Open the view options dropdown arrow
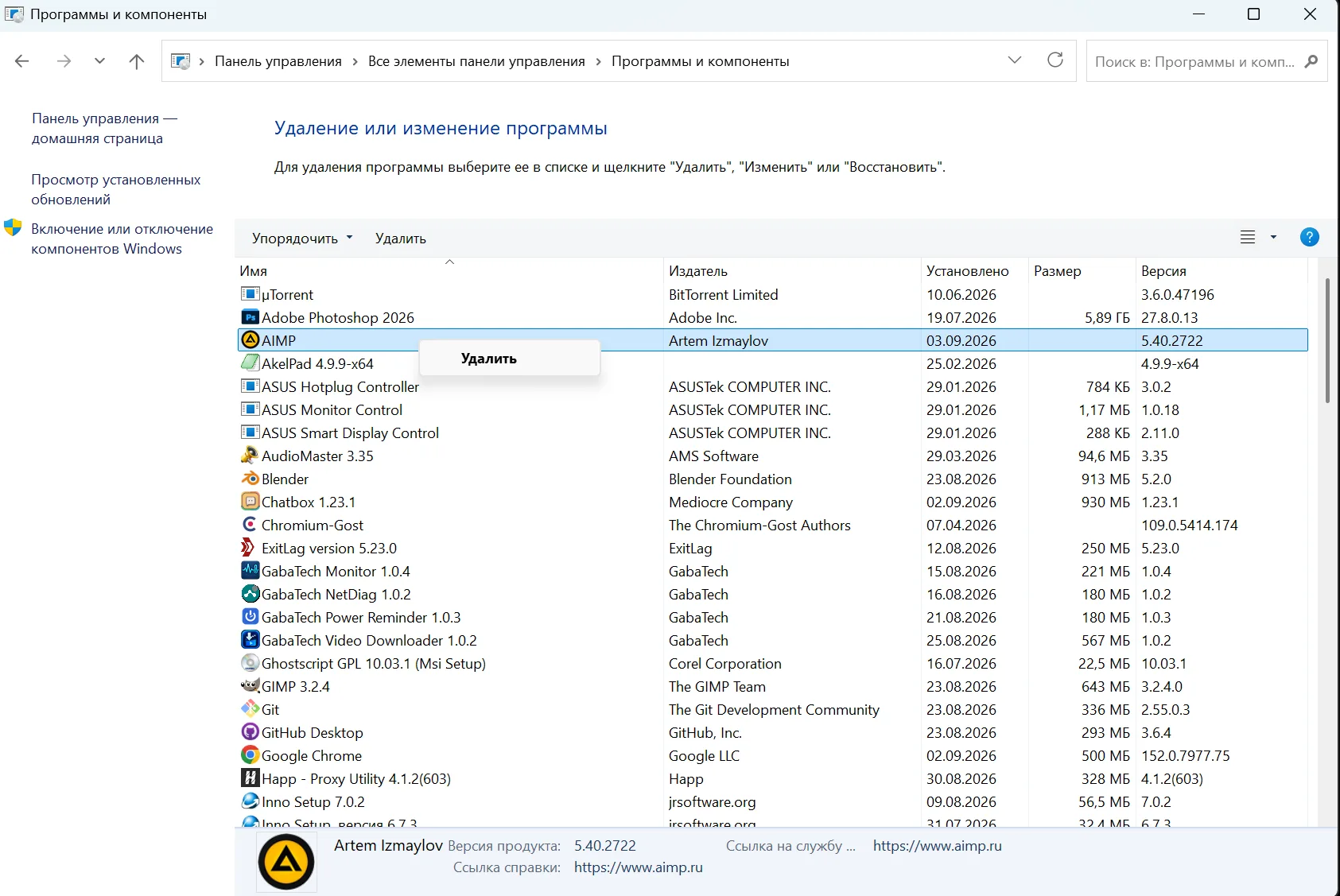1340x896 pixels. pyautogui.click(x=1273, y=237)
